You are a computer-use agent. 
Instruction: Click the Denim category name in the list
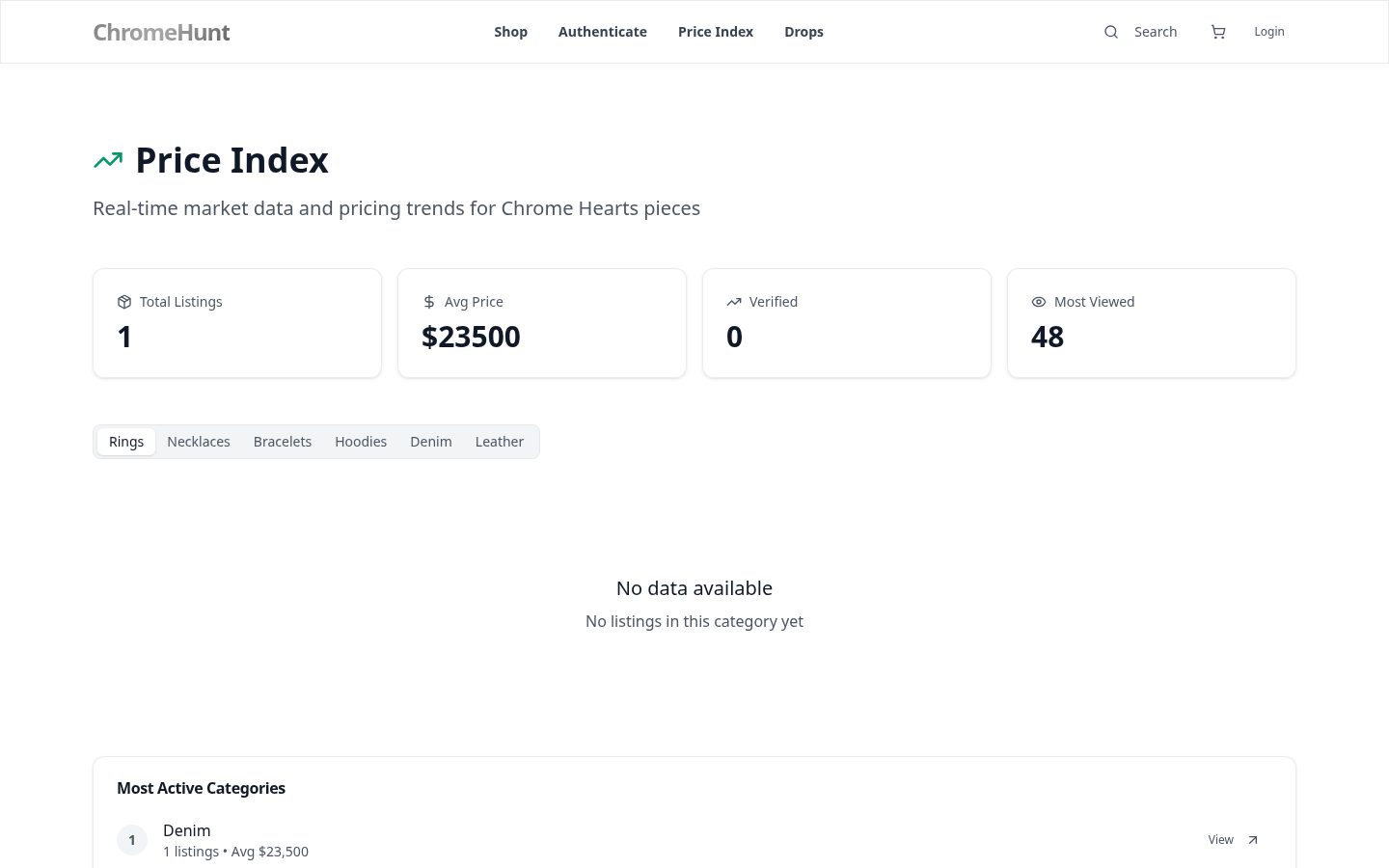(187, 830)
